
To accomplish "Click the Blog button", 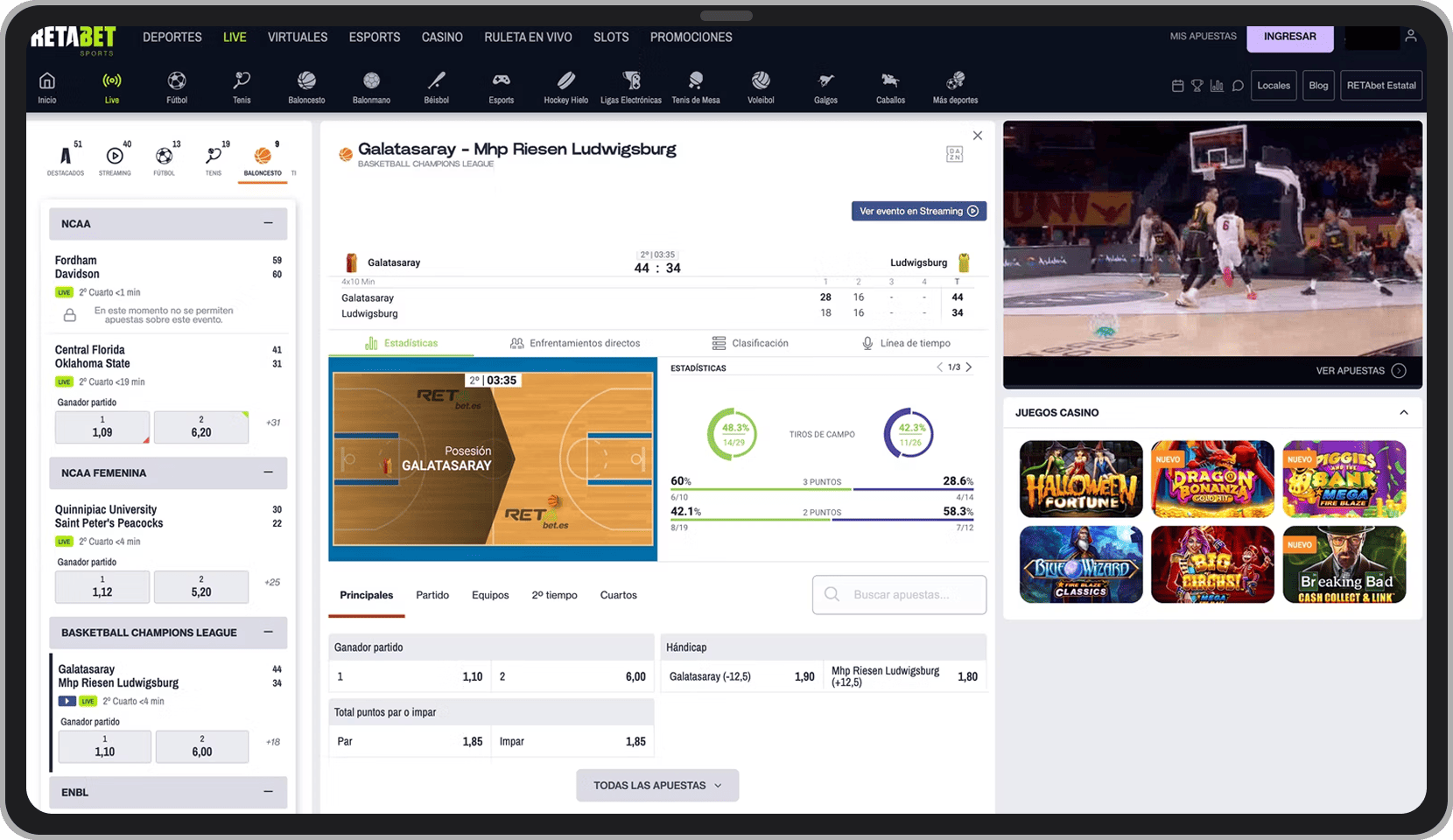I will click(x=1318, y=86).
